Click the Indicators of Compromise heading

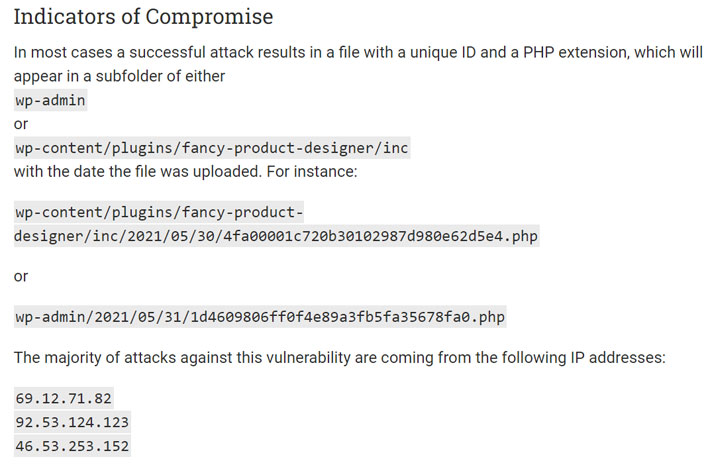[143, 17]
